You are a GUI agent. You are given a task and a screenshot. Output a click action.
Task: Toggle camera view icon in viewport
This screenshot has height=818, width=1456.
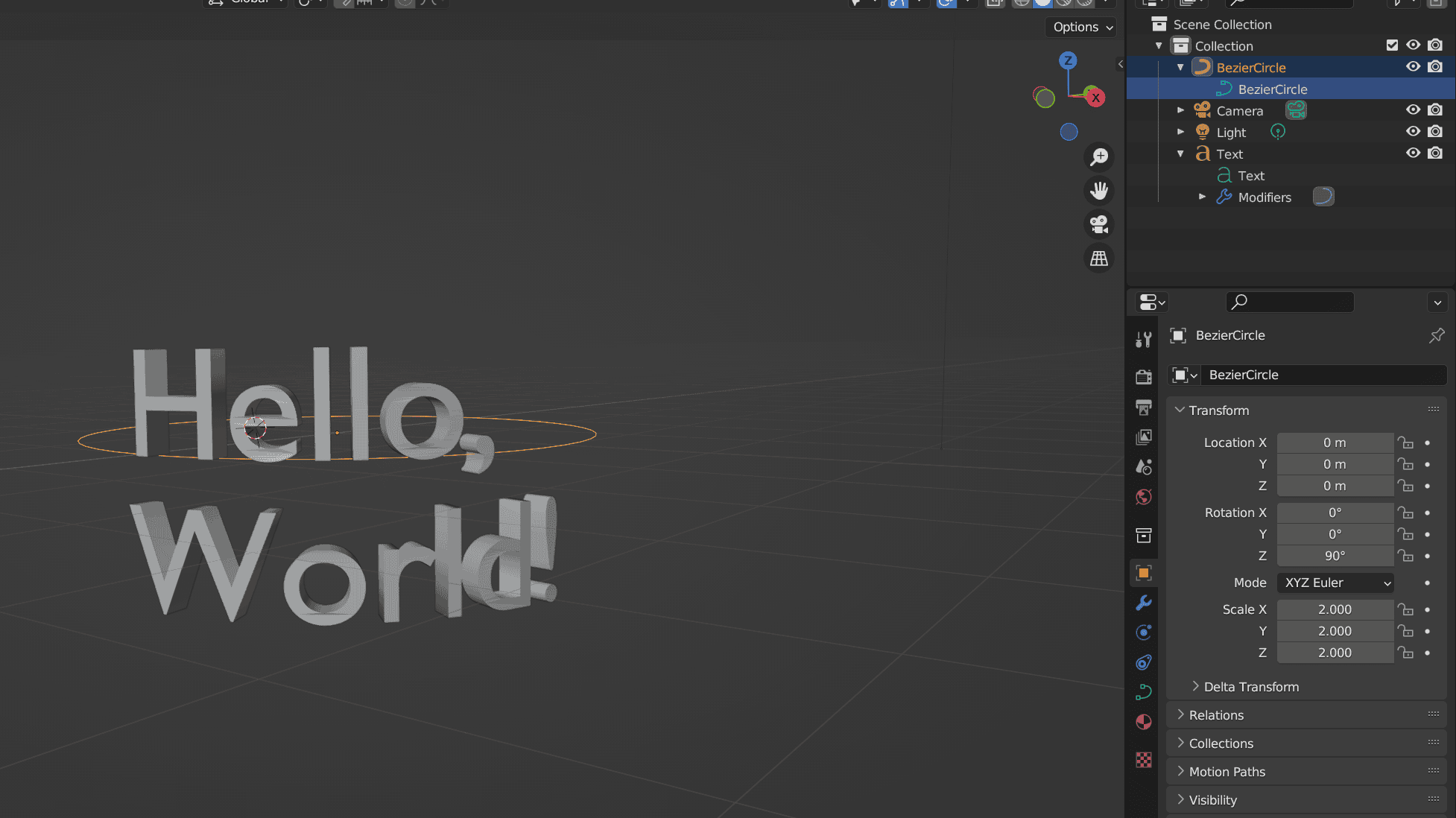1099,224
